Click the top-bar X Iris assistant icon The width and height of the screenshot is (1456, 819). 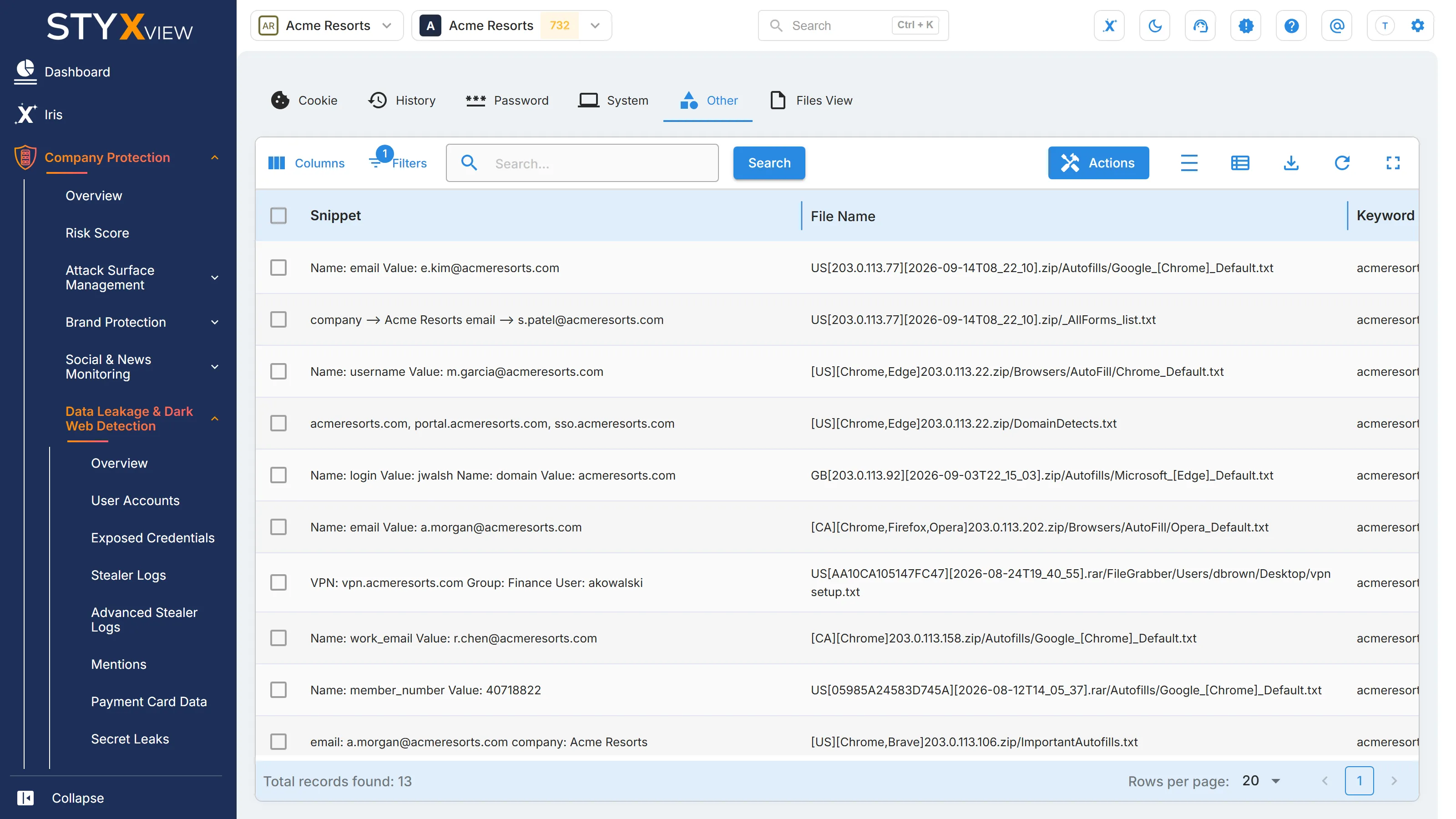[x=1109, y=25]
